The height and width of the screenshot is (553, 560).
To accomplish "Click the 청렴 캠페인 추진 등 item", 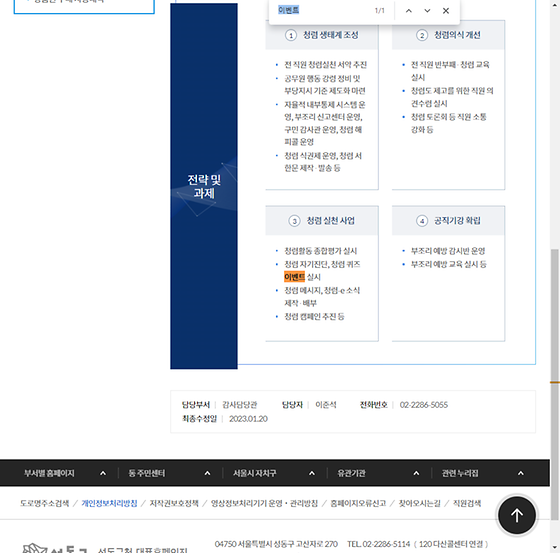I will click(x=314, y=317).
